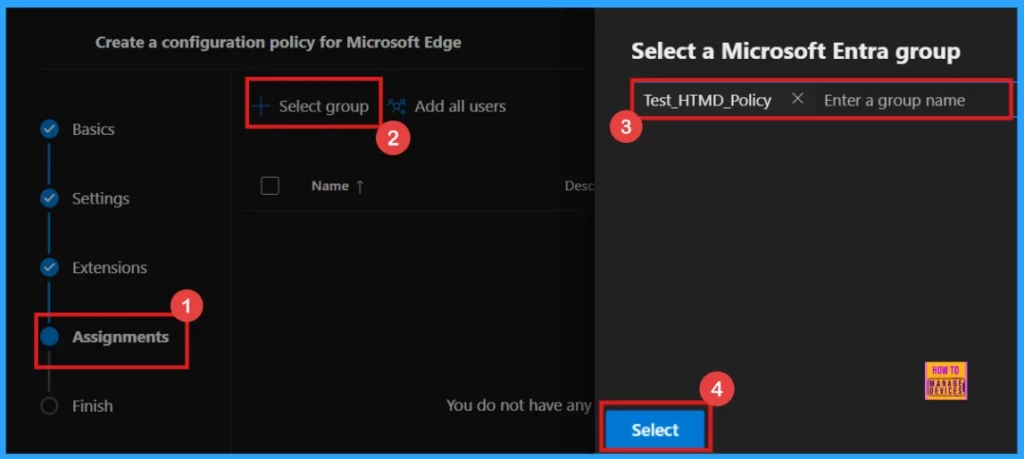Image resolution: width=1024 pixels, height=459 pixels.
Task: Click the Select group button
Action: click(x=313, y=106)
